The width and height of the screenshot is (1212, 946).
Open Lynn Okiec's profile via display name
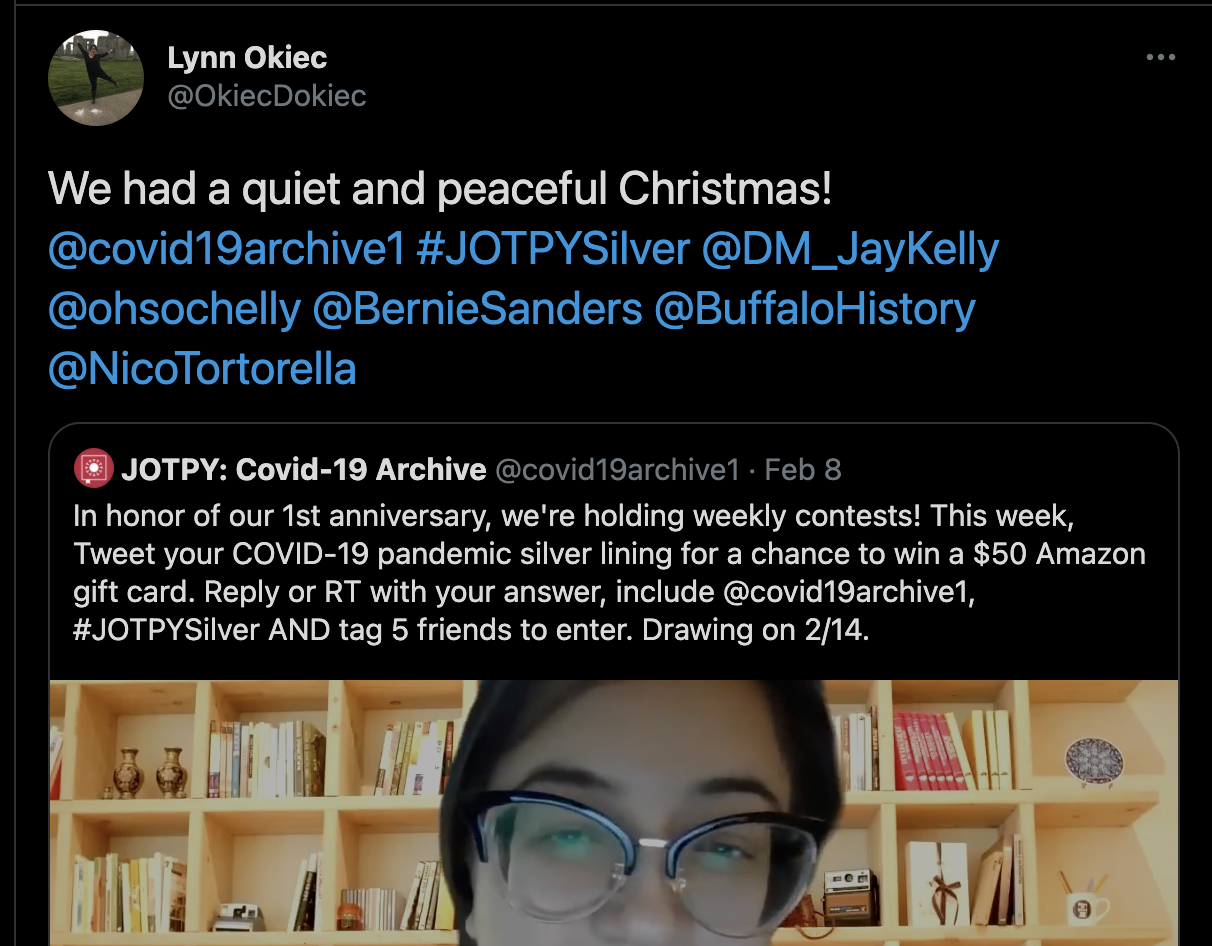tap(247, 58)
